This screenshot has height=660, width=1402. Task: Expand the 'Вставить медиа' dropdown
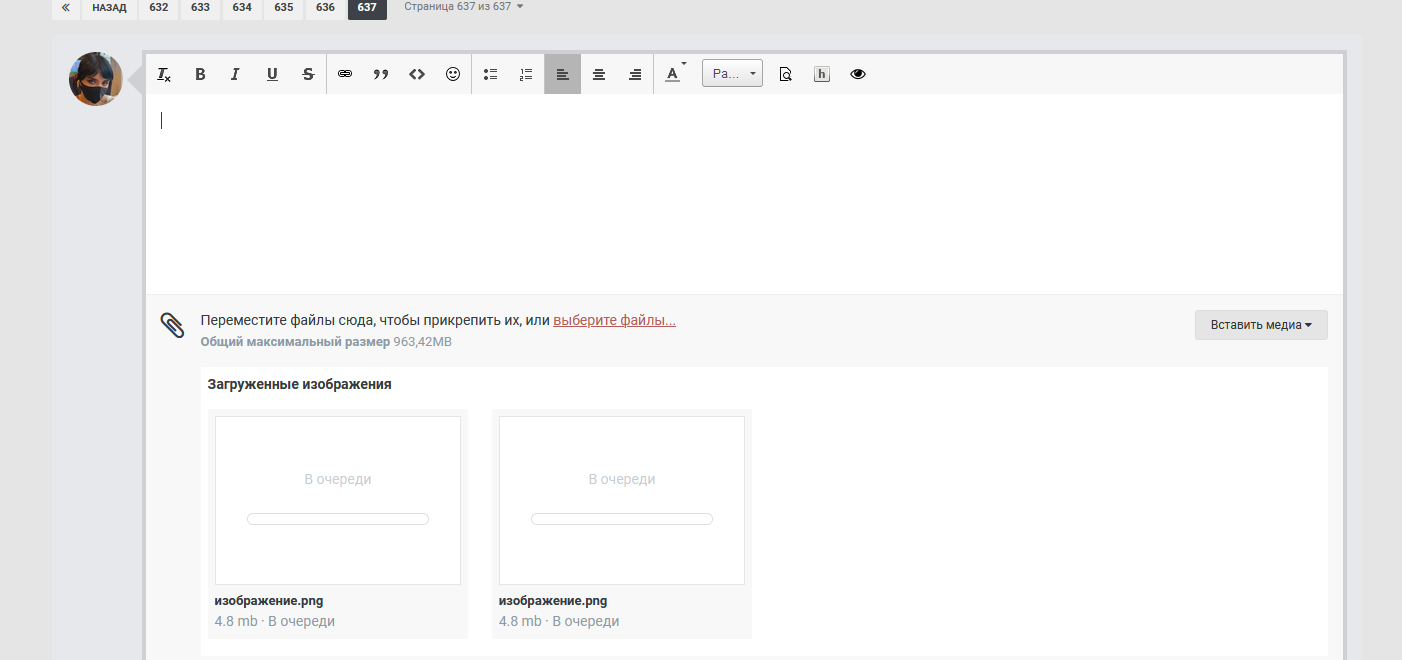pos(1260,325)
